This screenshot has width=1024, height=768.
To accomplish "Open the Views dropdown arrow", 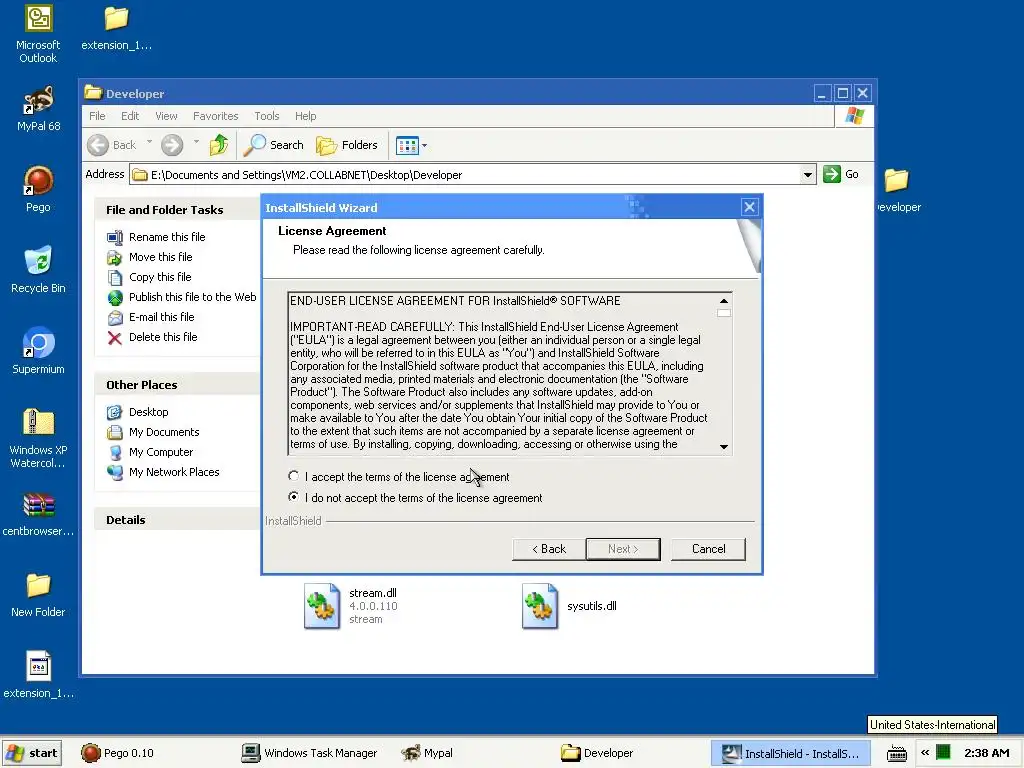I will tap(424, 146).
